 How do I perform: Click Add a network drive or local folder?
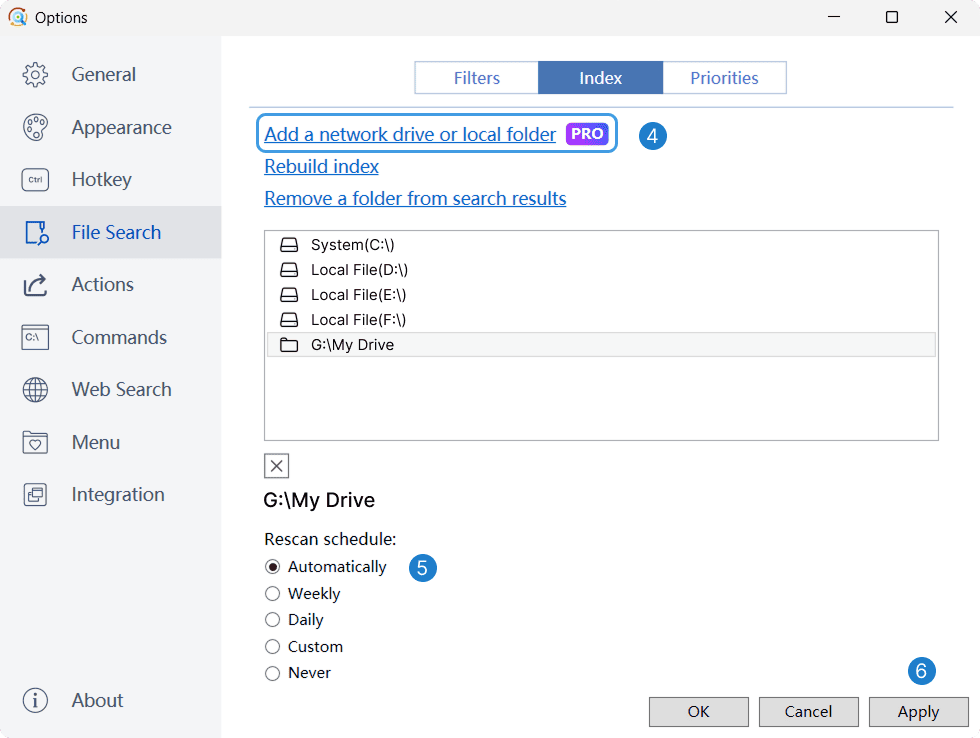410,134
